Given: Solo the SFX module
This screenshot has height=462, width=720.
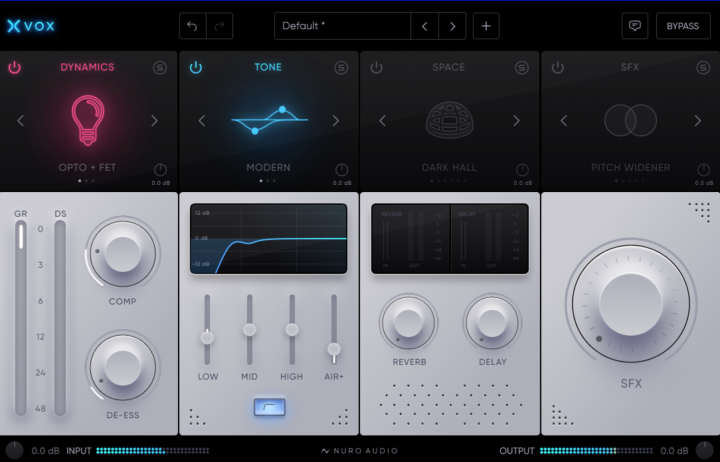Looking at the screenshot, I should point(703,68).
